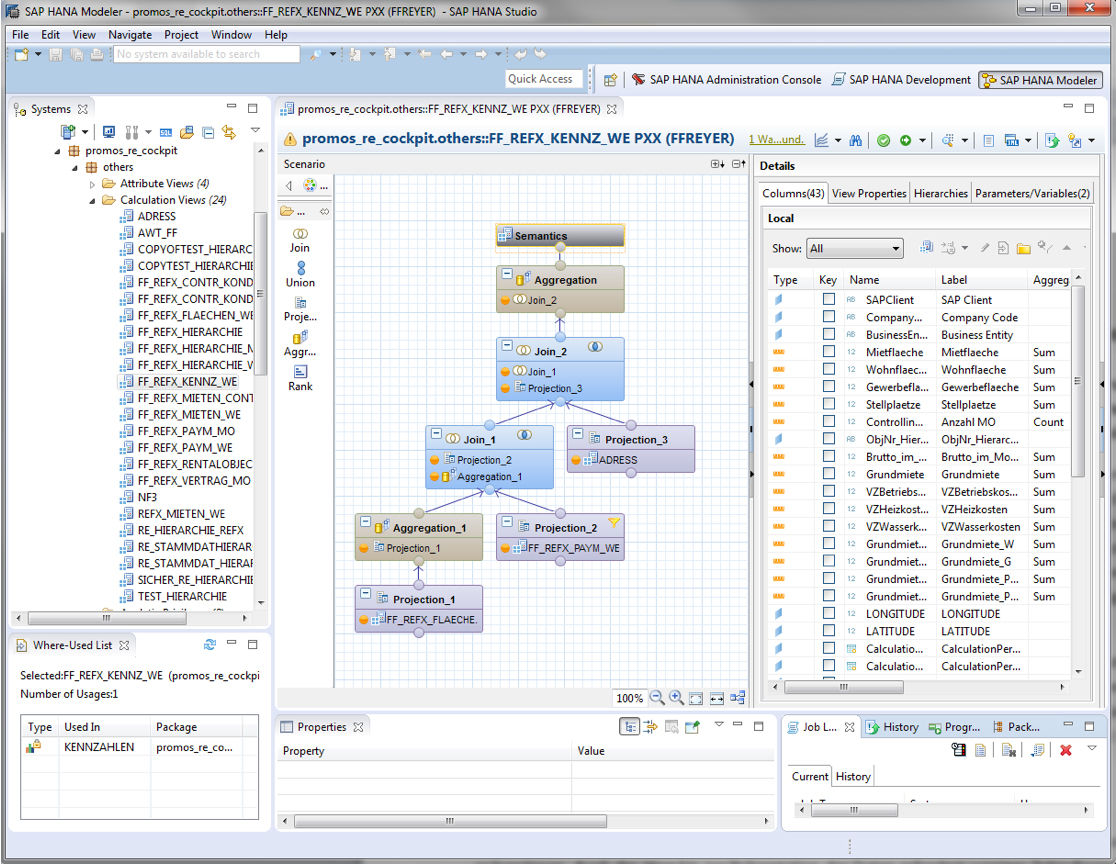Pick the Rank node from the palette
Screen dimensions: 1116x864
pyautogui.click(x=300, y=378)
